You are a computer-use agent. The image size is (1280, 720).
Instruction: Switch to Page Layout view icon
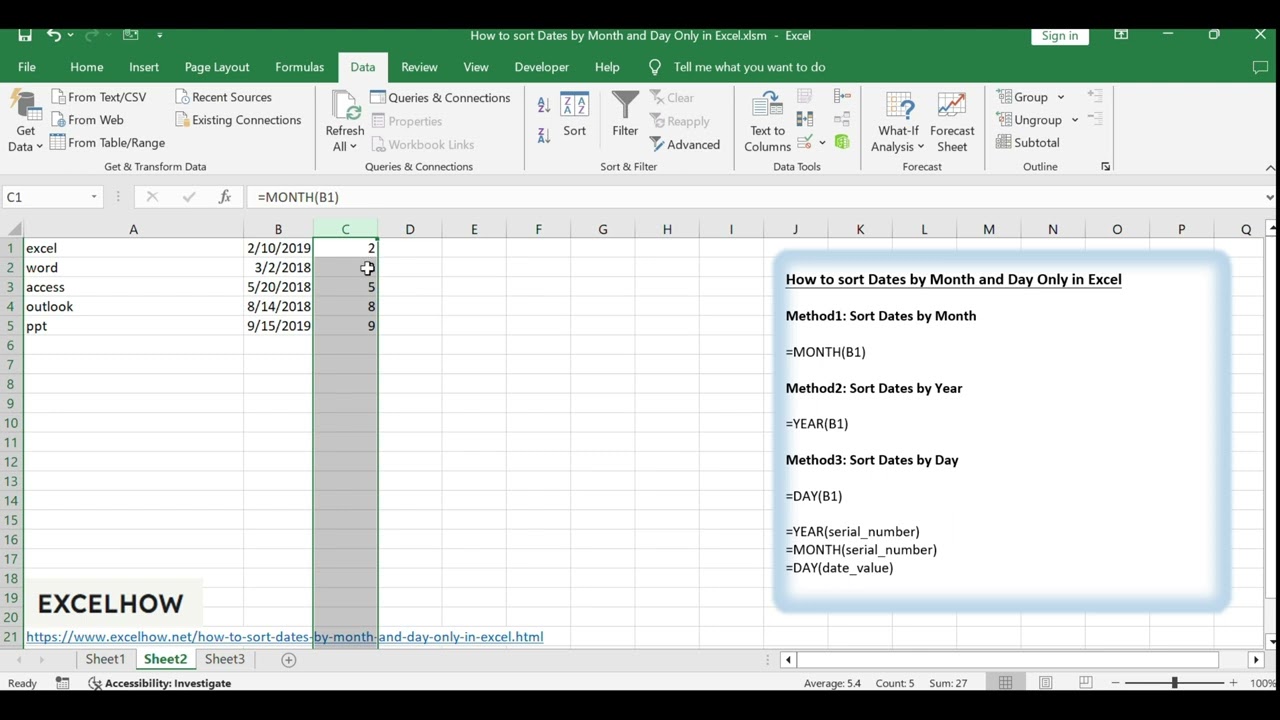point(1045,683)
